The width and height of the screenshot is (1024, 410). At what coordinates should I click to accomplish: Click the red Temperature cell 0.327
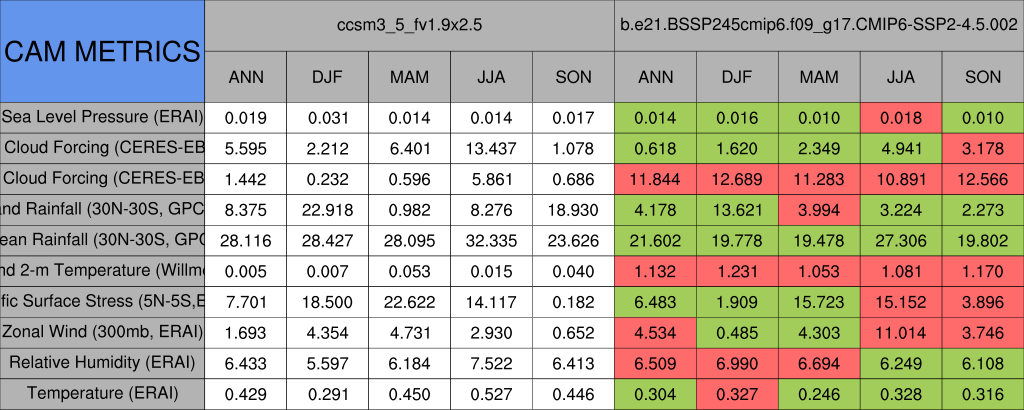(x=737, y=393)
